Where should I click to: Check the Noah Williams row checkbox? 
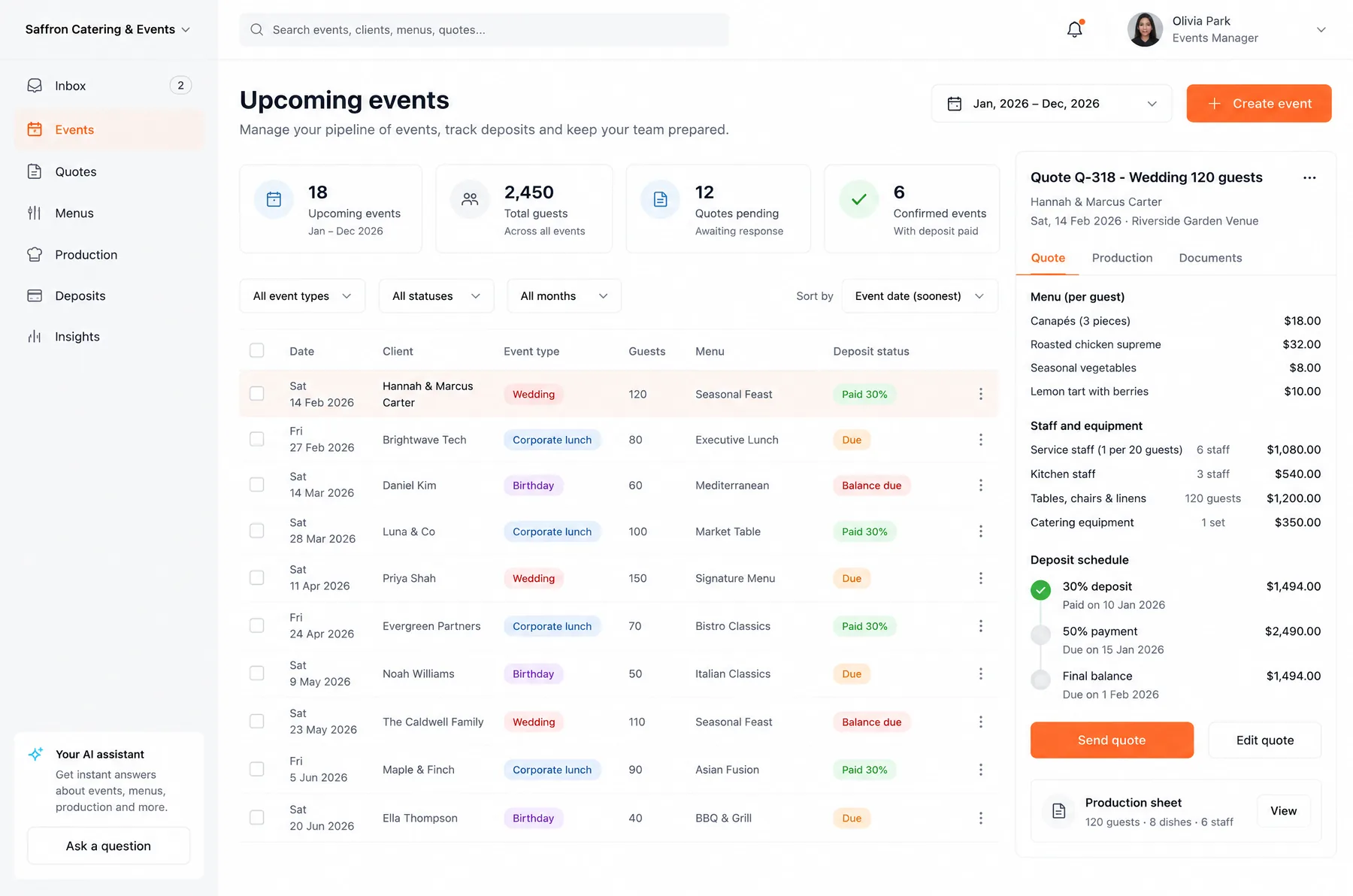pyautogui.click(x=257, y=673)
